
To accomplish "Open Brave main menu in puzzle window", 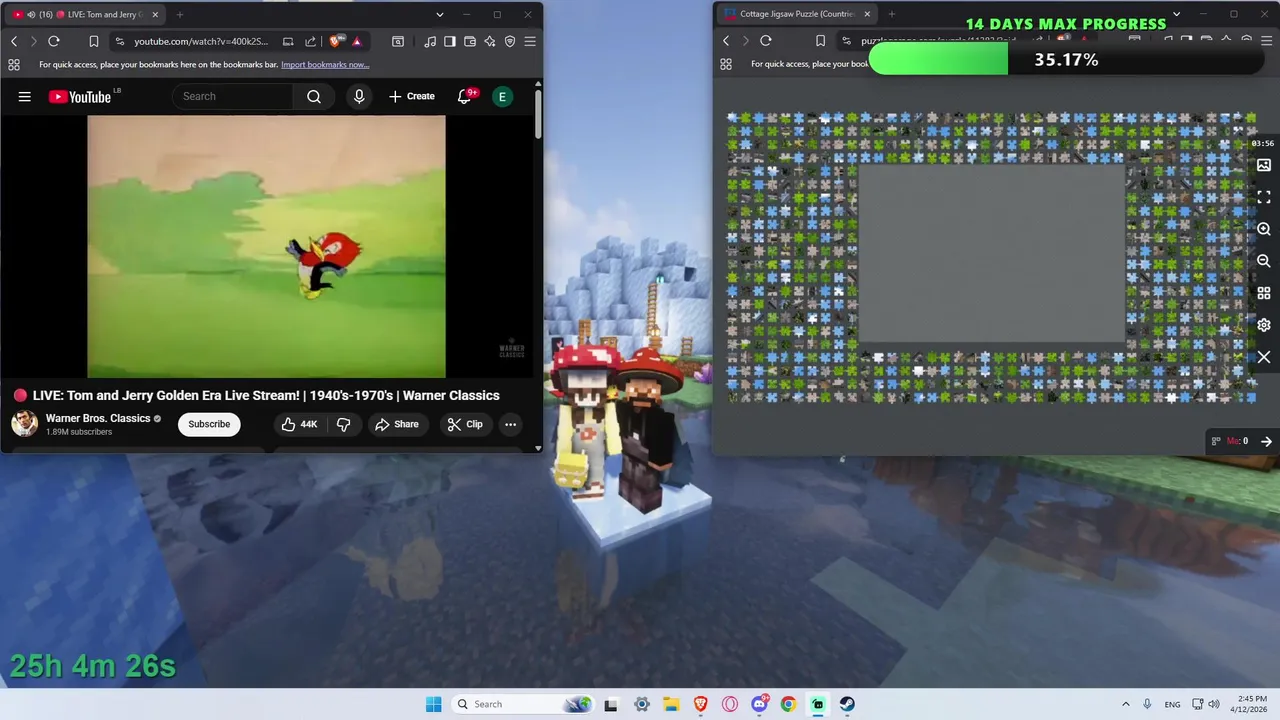I will [x=1266, y=41].
